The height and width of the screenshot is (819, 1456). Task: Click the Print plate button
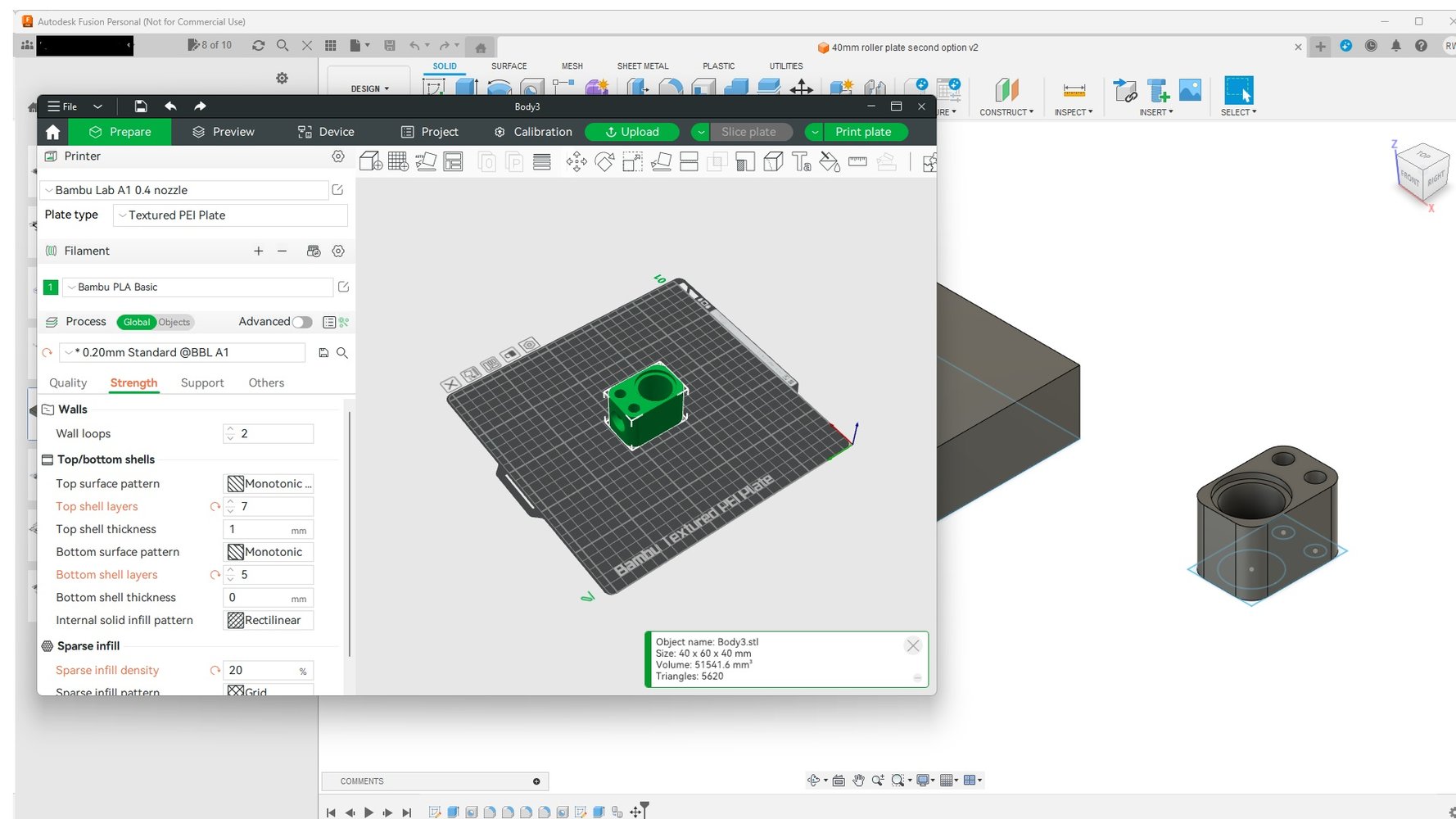(x=863, y=132)
